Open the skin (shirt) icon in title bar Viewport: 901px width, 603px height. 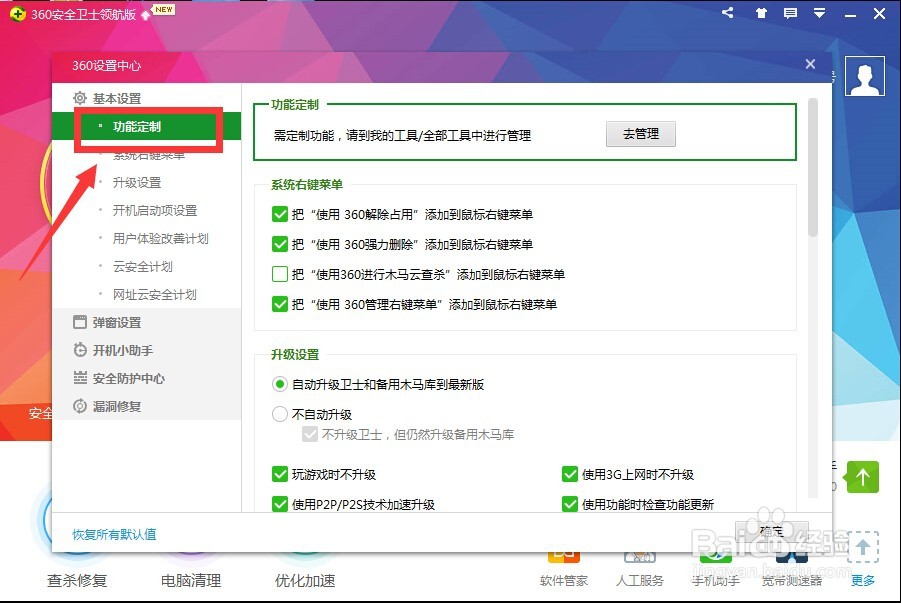pos(761,13)
